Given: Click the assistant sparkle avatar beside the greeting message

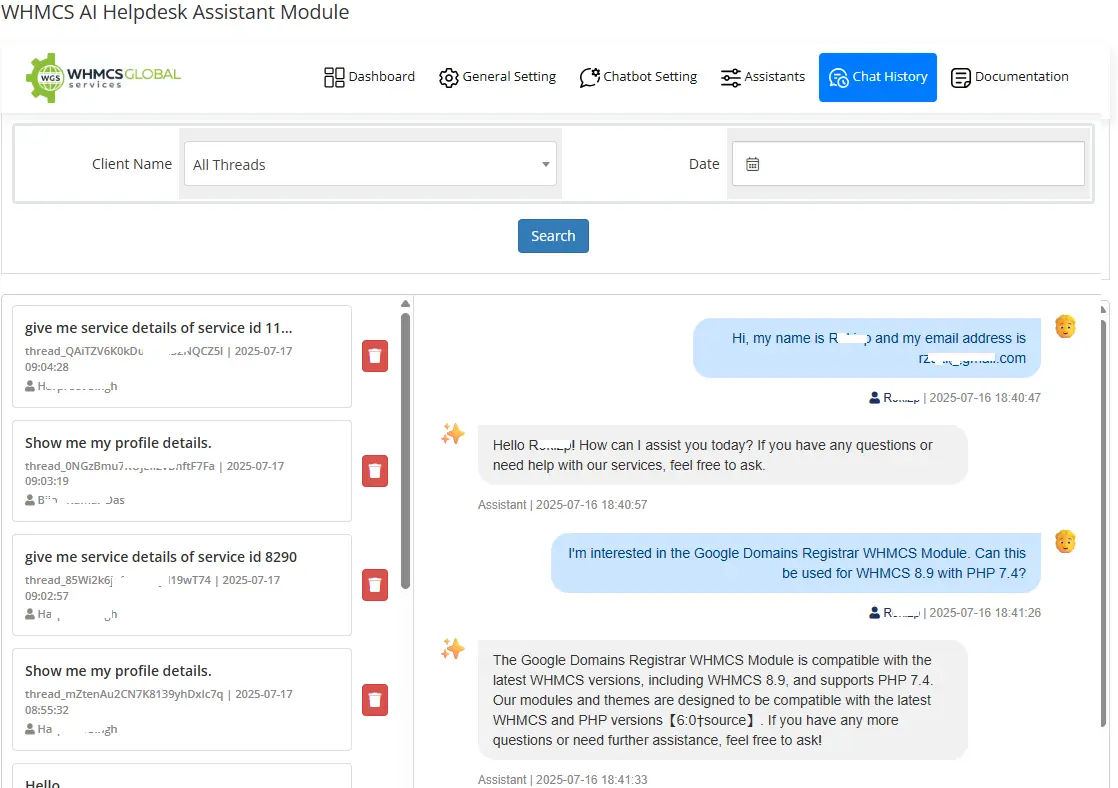Looking at the screenshot, I should click(452, 434).
